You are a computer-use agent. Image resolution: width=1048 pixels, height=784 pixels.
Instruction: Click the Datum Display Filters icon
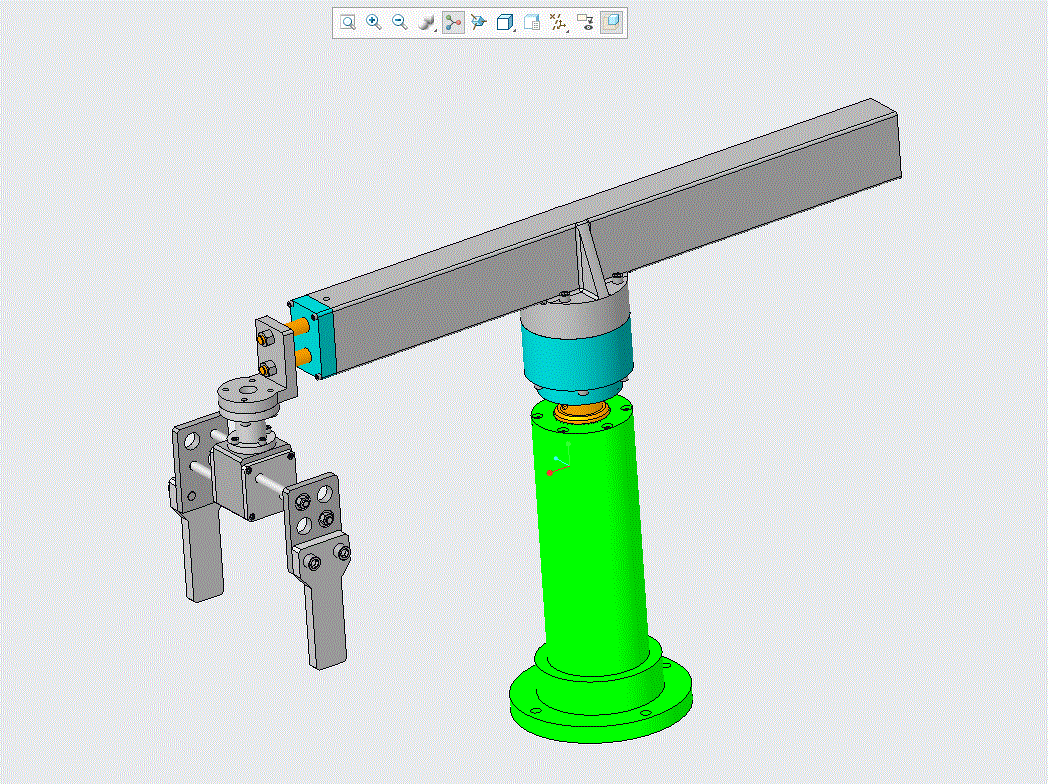click(557, 23)
